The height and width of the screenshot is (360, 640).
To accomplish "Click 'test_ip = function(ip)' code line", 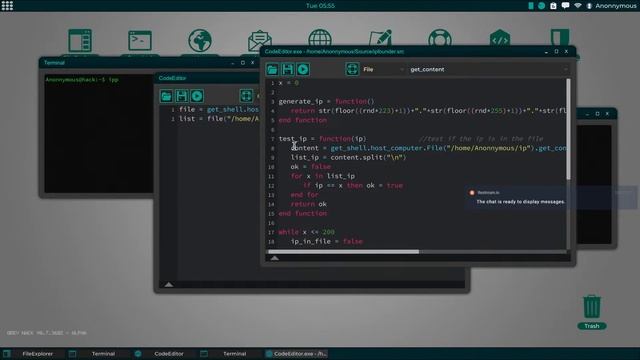I will (322, 139).
